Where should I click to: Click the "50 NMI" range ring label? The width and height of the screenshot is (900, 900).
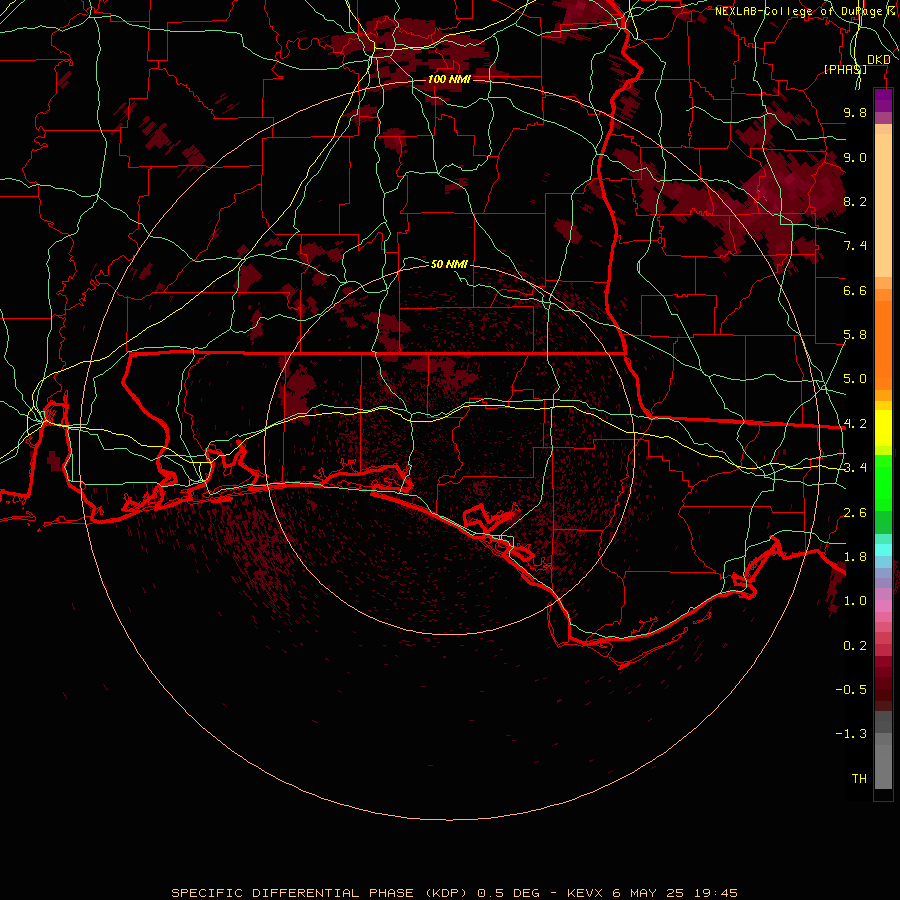tap(449, 264)
